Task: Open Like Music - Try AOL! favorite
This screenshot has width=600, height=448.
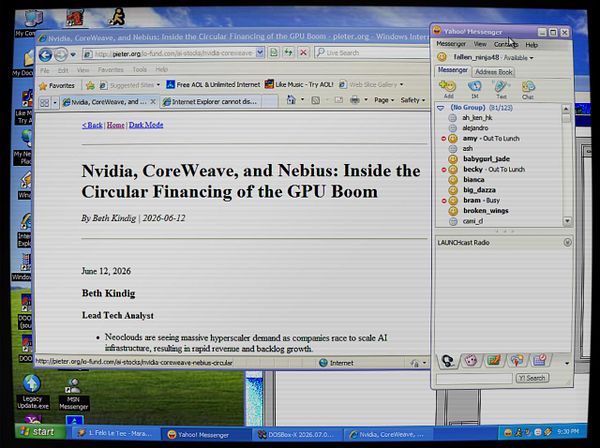Action: tap(300, 84)
